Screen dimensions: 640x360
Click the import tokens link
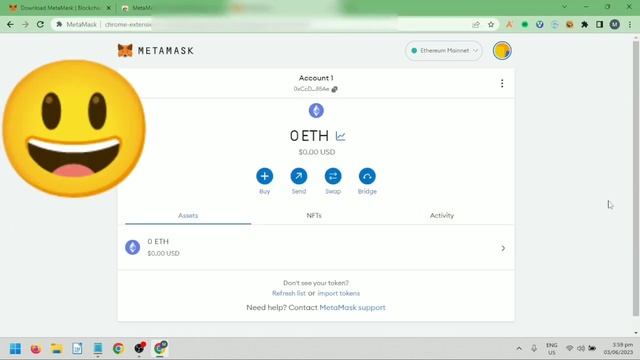[x=339, y=293]
